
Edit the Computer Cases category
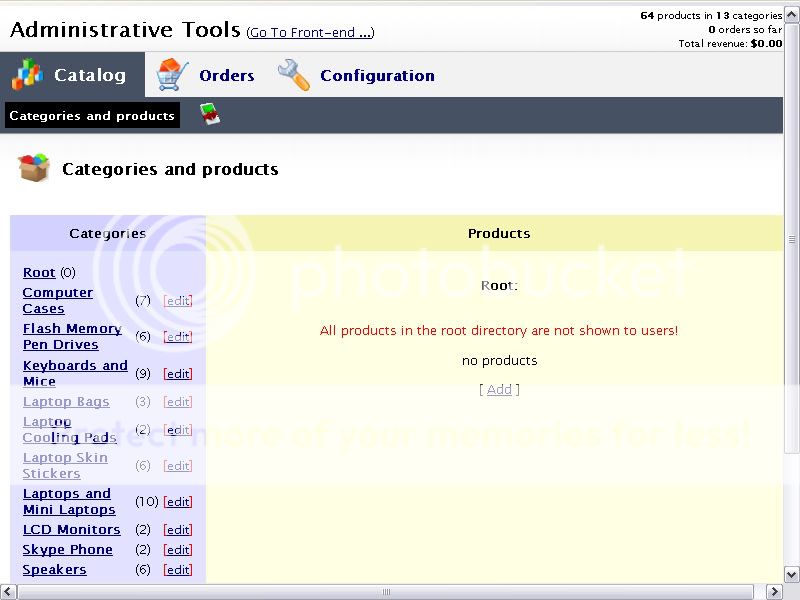(x=178, y=301)
